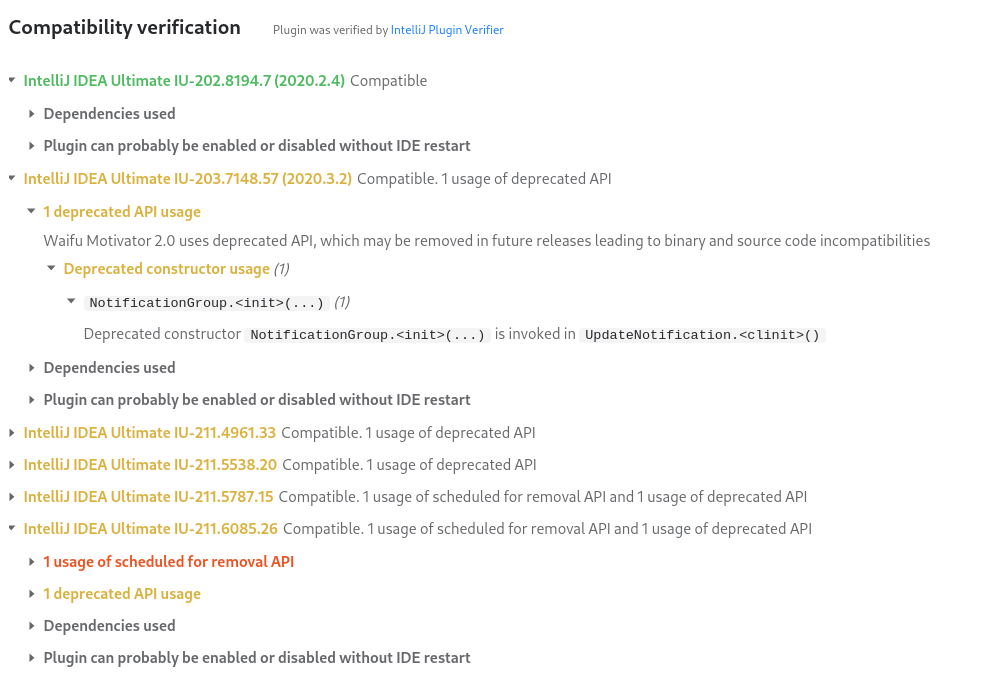Viewport: 983px width, 693px height.
Task: Collapse the "1 deprecated API usage" section
Action: 31,212
